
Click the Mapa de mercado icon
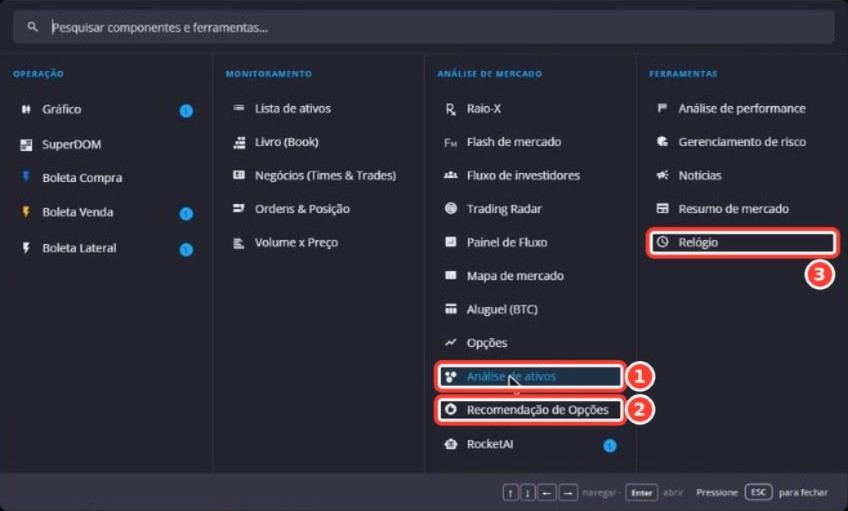[x=450, y=275]
